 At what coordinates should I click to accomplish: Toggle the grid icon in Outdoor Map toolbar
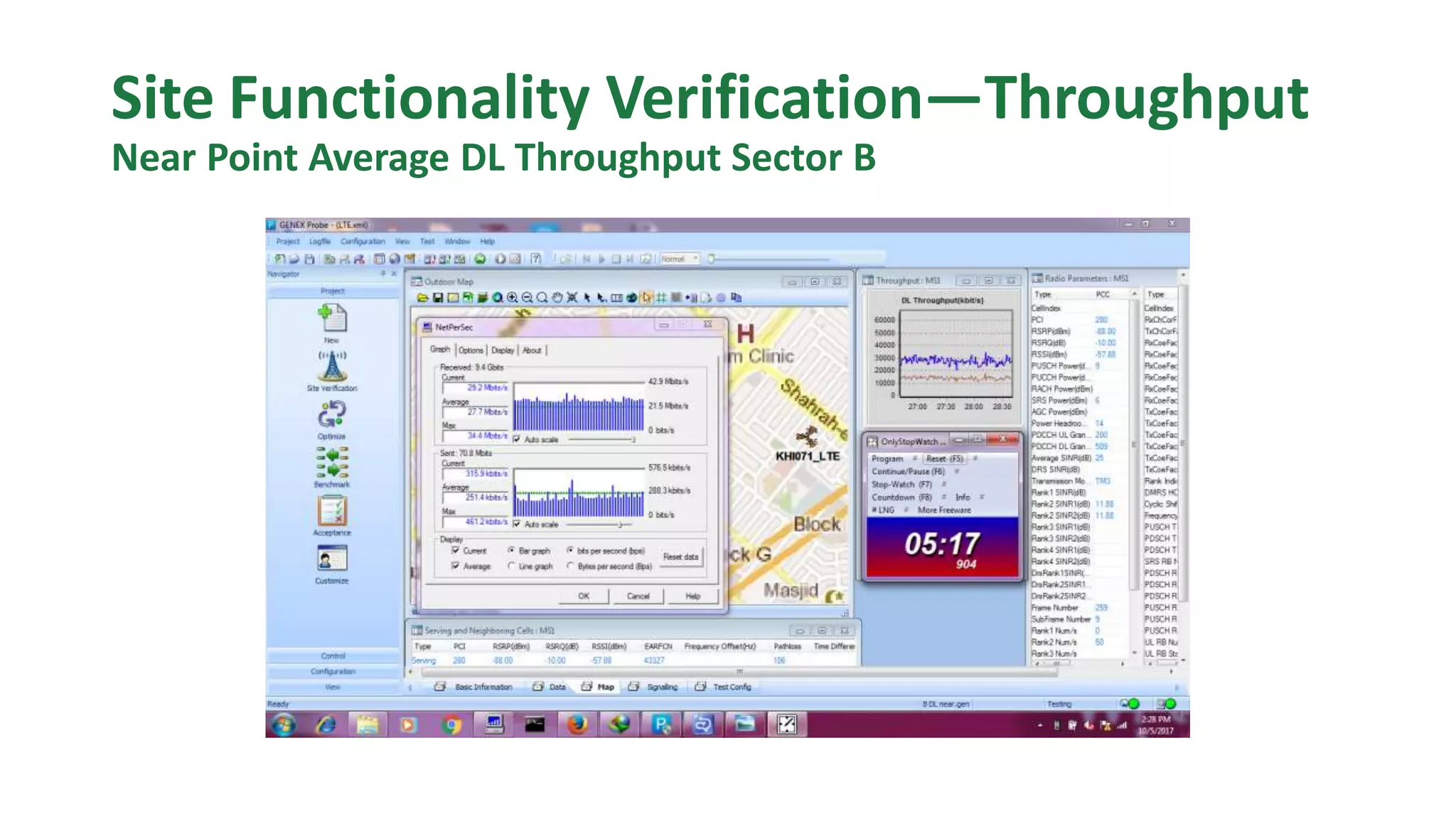coord(661,298)
